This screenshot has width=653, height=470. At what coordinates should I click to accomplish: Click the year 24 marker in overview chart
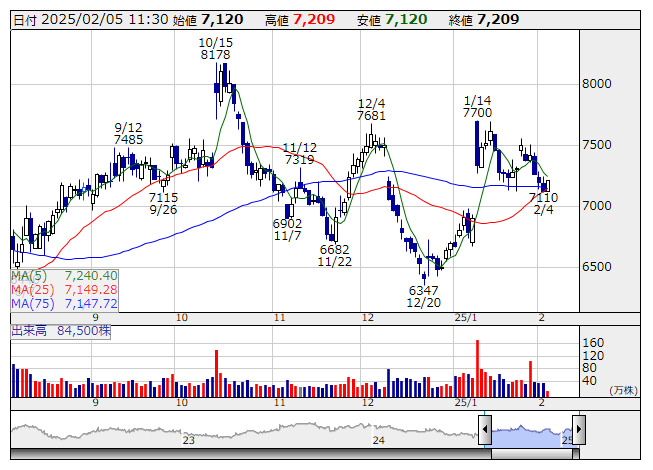pyautogui.click(x=378, y=440)
